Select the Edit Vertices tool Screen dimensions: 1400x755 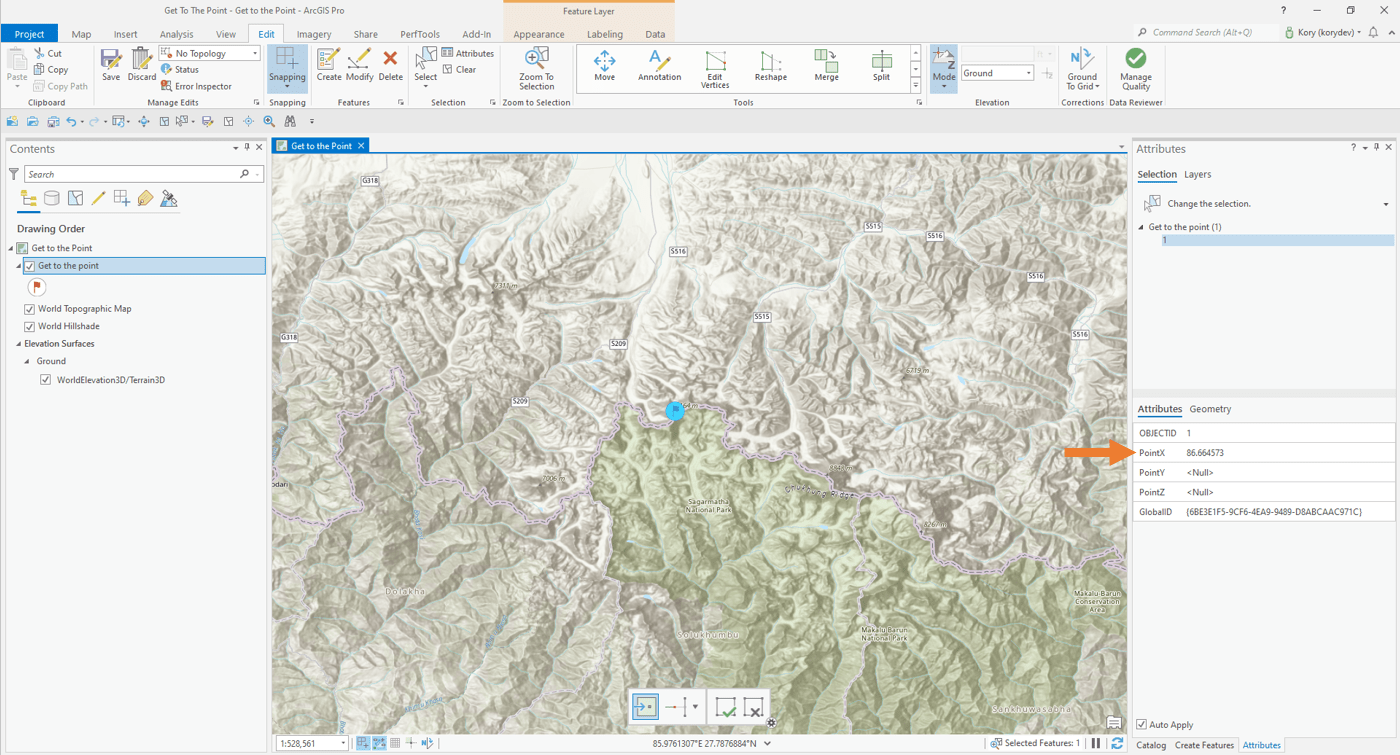coord(715,69)
